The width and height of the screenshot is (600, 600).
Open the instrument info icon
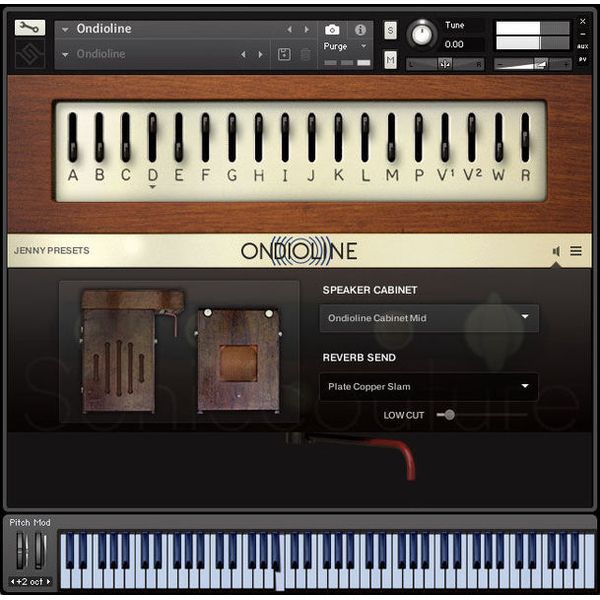[360, 29]
